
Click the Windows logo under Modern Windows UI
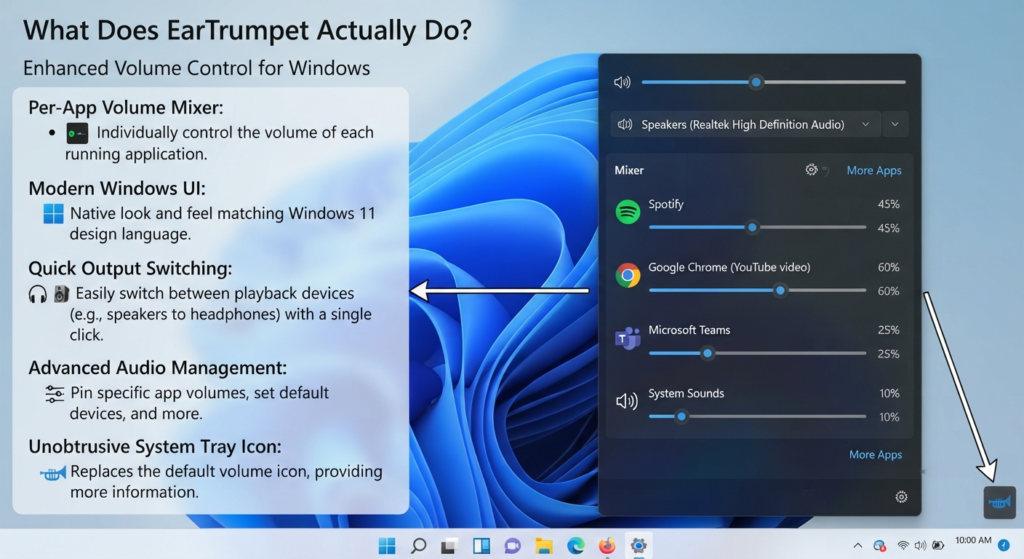pos(54,214)
